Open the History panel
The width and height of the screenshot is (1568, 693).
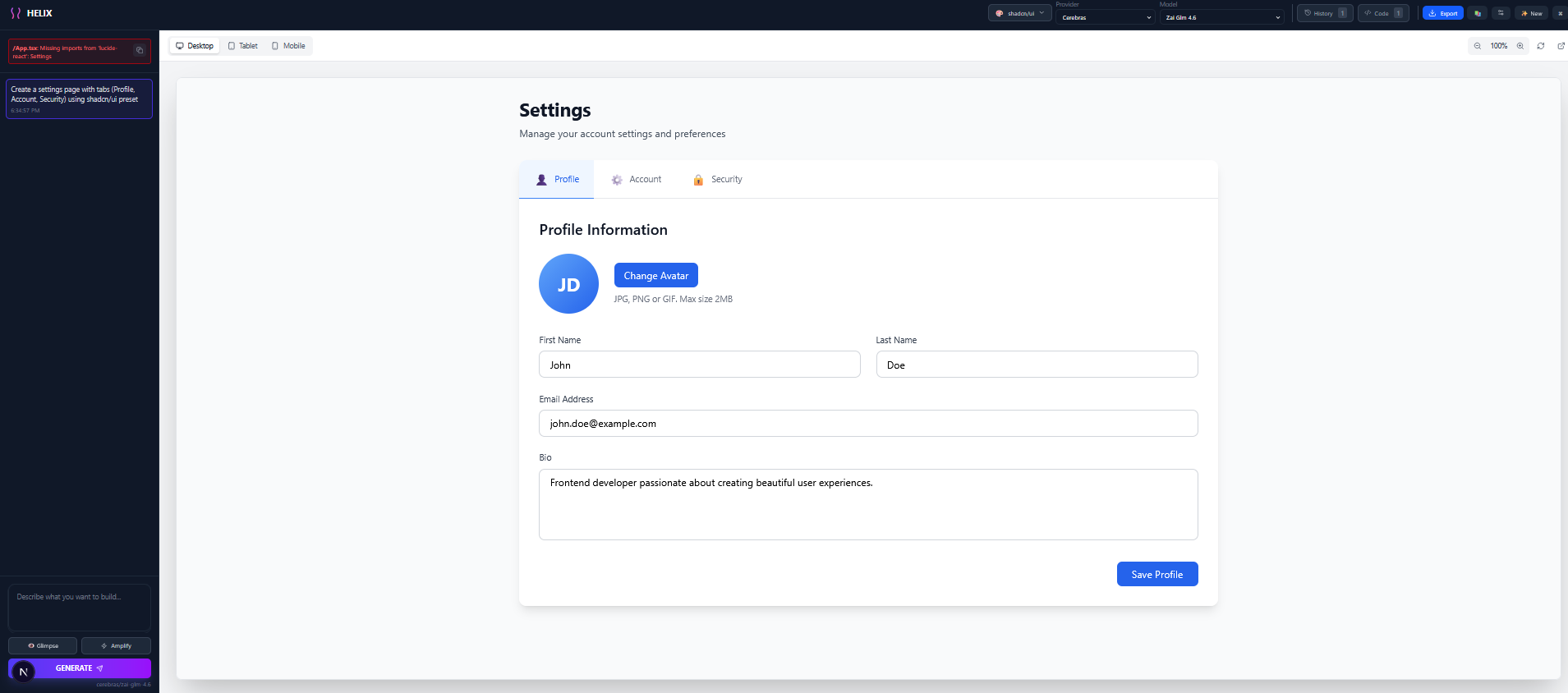1325,13
